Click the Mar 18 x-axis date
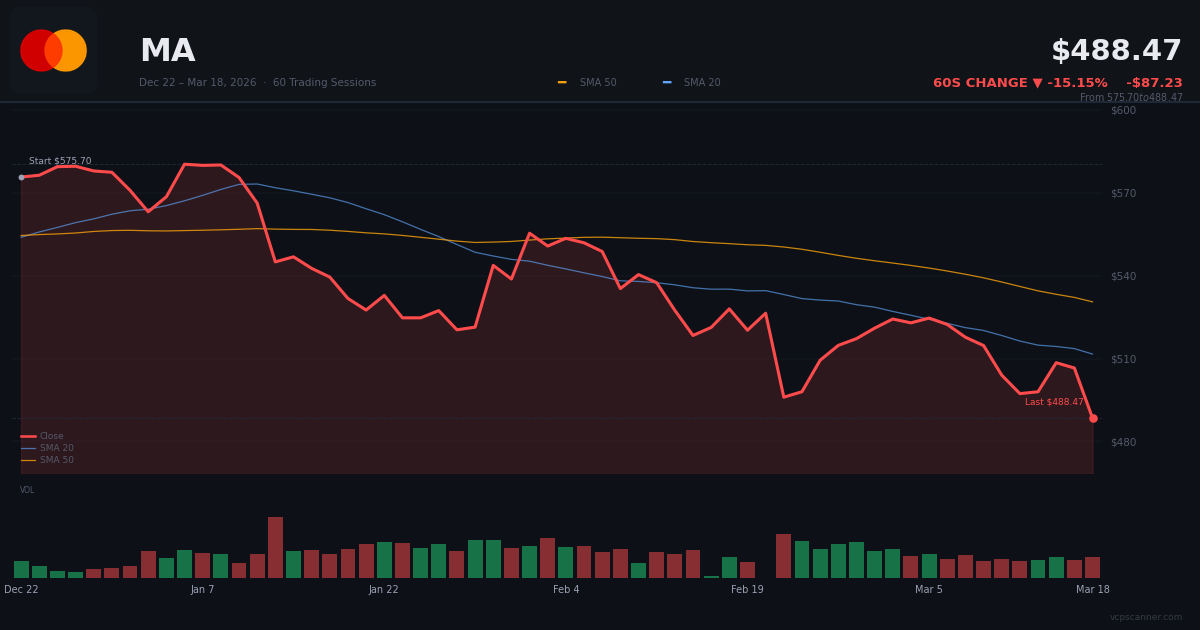1200x630 pixels. [1093, 590]
